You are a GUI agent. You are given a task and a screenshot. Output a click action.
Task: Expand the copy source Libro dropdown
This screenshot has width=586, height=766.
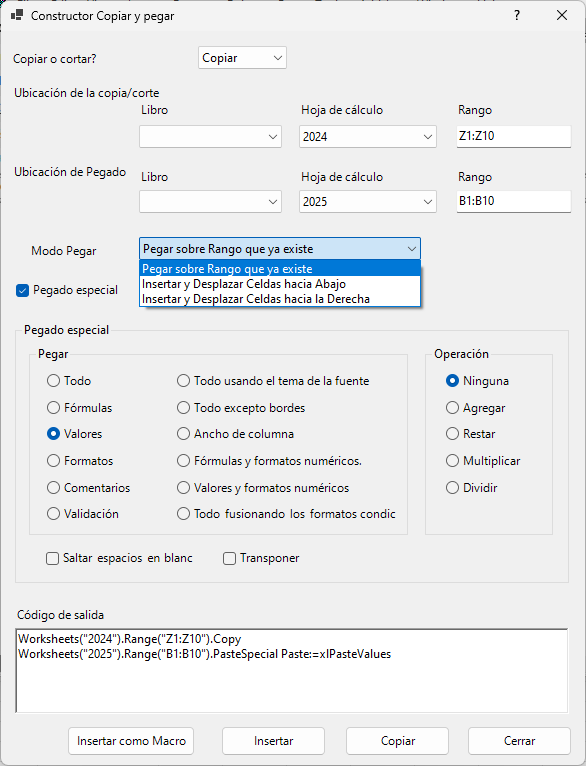tap(210, 137)
